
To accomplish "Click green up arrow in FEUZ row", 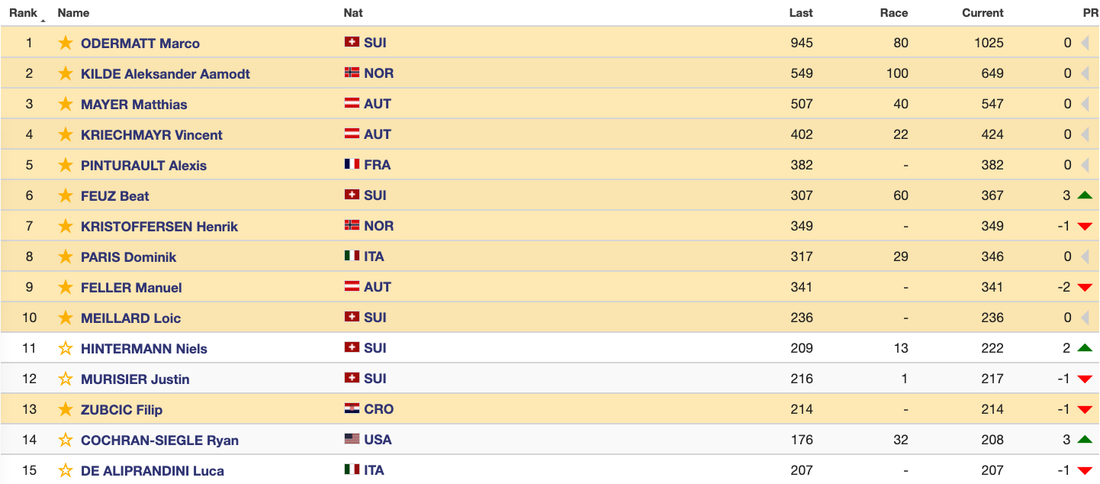I will coord(1084,196).
